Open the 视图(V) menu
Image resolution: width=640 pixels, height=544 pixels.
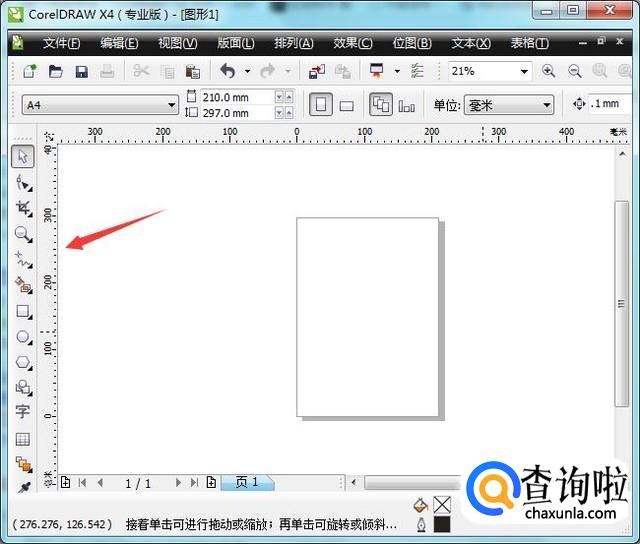pyautogui.click(x=178, y=43)
